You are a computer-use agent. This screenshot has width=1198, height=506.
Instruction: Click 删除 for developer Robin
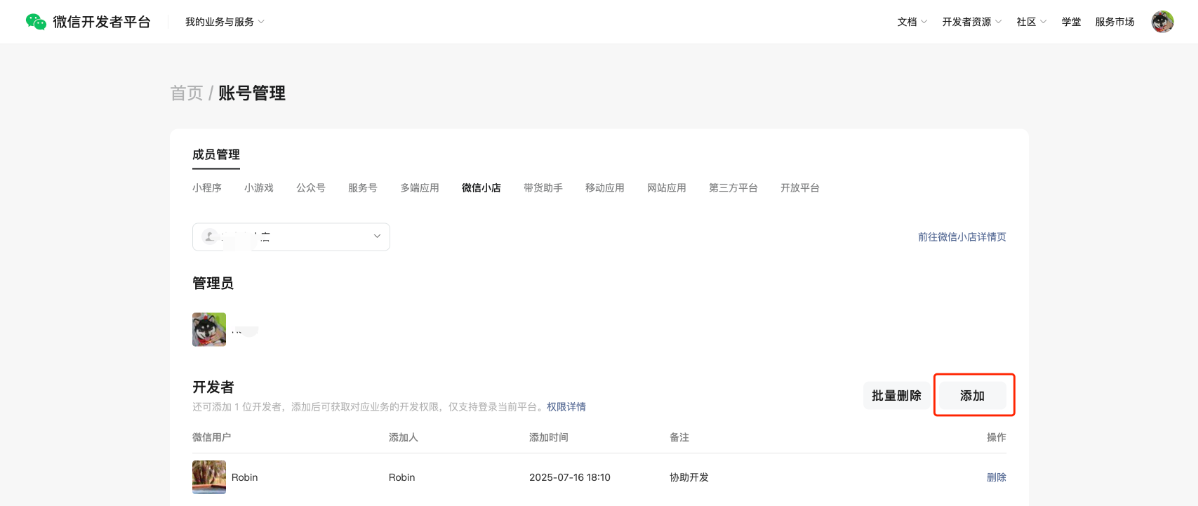[x=996, y=478]
